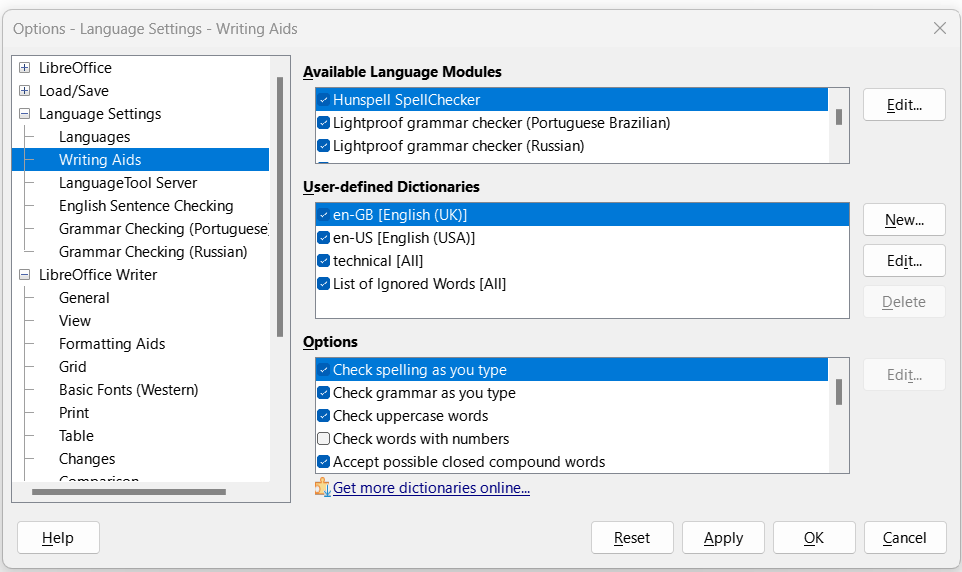Viewport: 962px width, 572px height.
Task: Uncheck Hunspell SpellChecker module
Action: click(324, 100)
